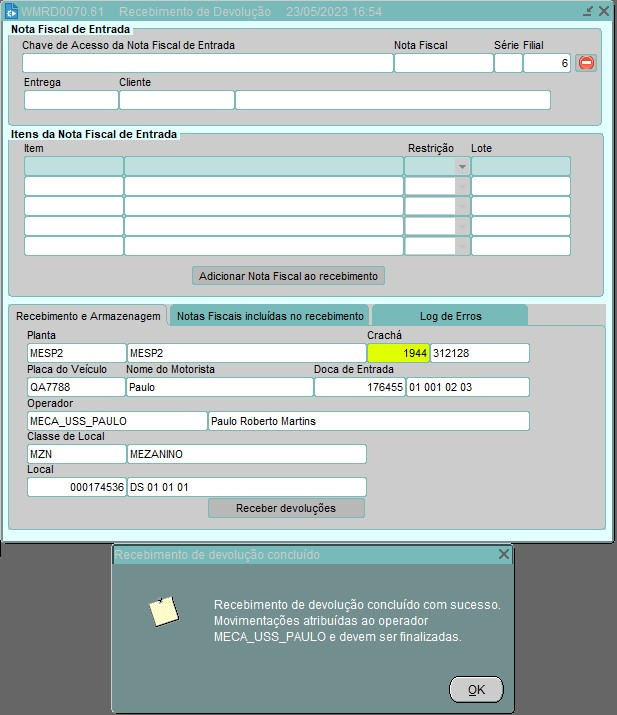Click operator name Paulo Roberto Martins
This screenshot has height=715, width=617.
369,421
